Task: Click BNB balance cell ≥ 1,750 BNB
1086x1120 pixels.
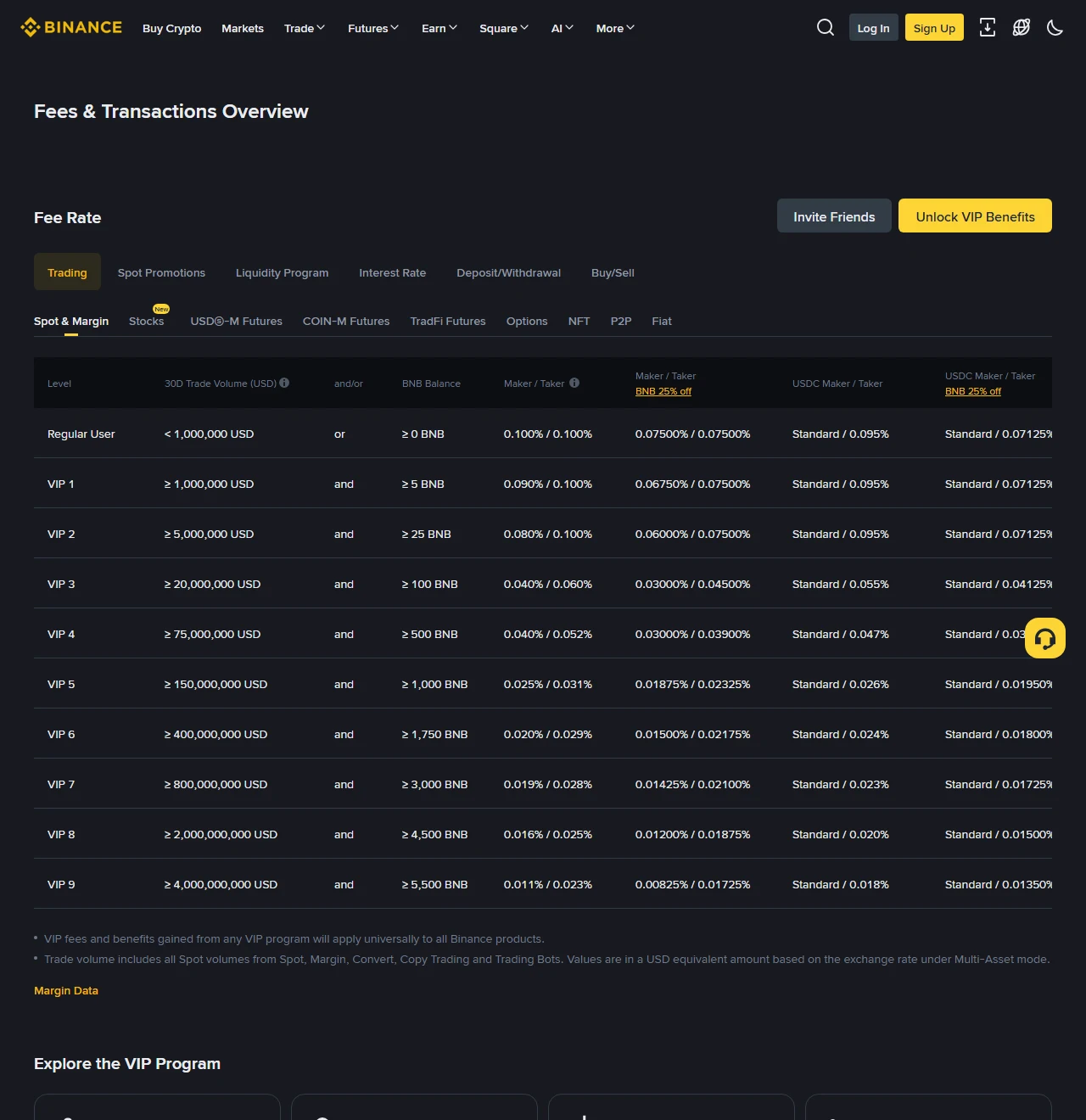Action: [x=434, y=734]
